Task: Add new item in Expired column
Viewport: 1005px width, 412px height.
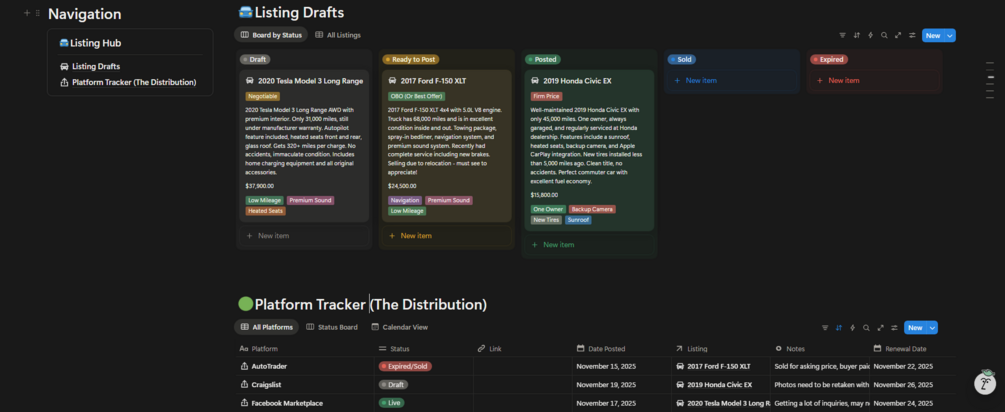Action: (x=874, y=81)
